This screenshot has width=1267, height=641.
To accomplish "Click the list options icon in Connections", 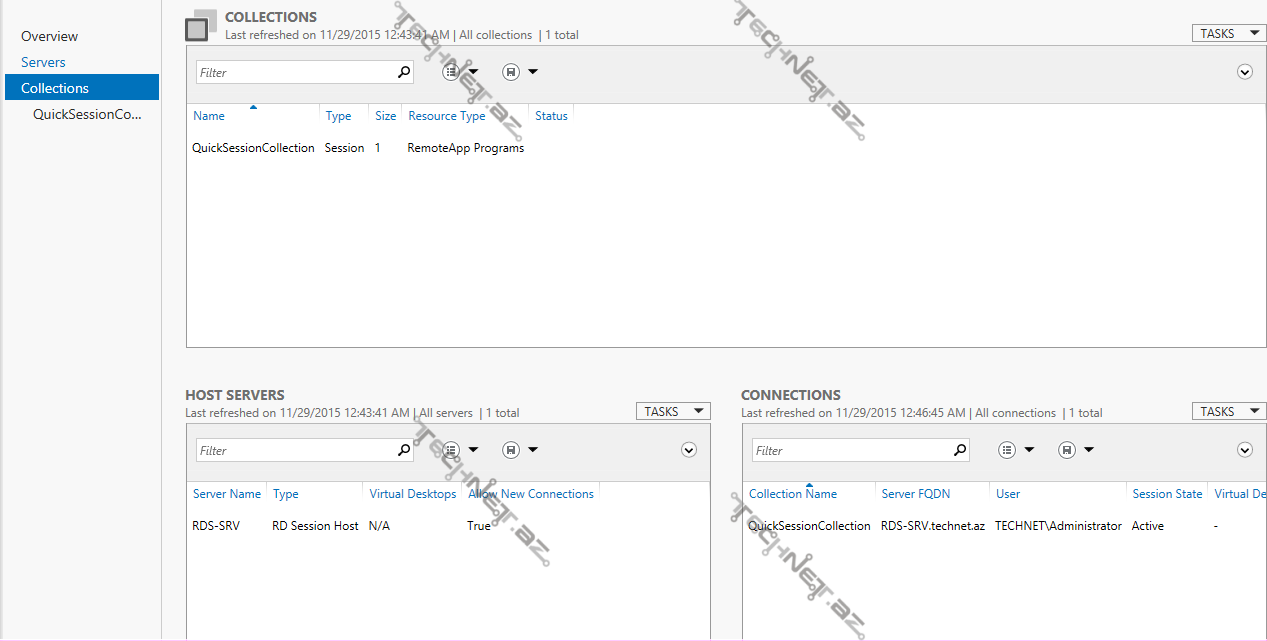I will [1008, 450].
